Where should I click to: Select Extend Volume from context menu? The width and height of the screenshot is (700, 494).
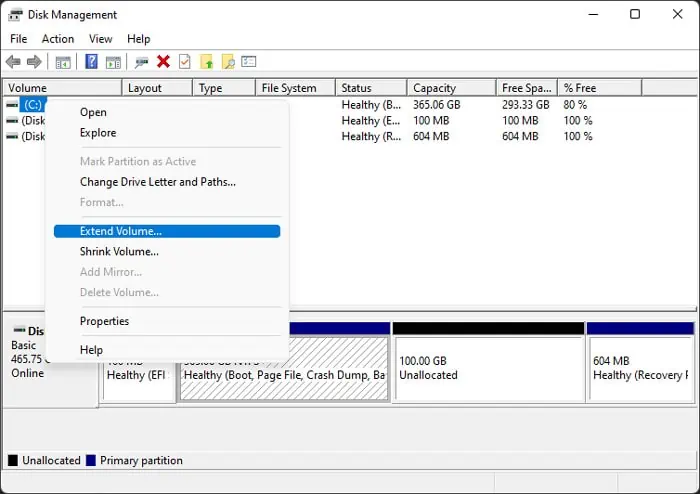167,231
